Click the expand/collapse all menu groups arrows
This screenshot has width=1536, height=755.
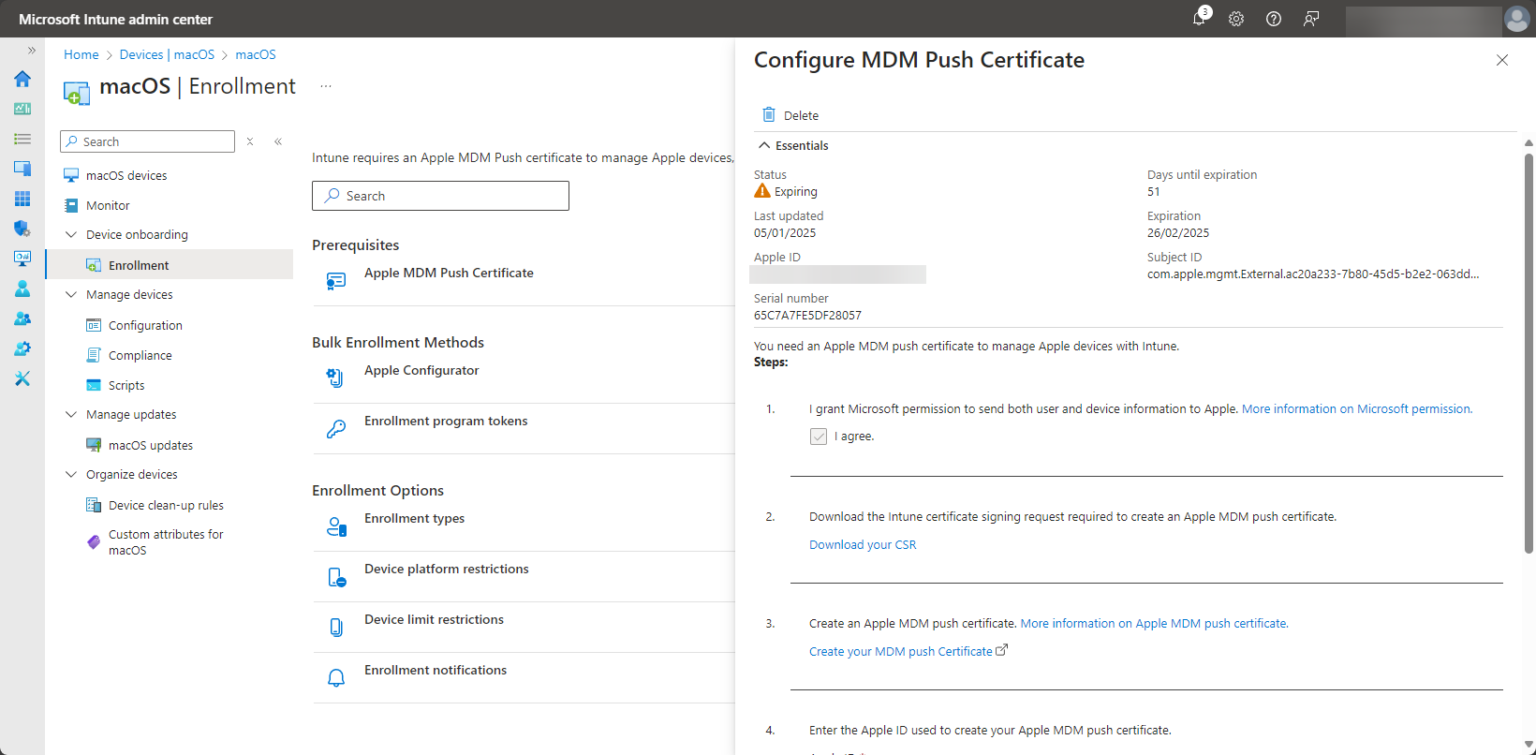[x=250, y=142]
